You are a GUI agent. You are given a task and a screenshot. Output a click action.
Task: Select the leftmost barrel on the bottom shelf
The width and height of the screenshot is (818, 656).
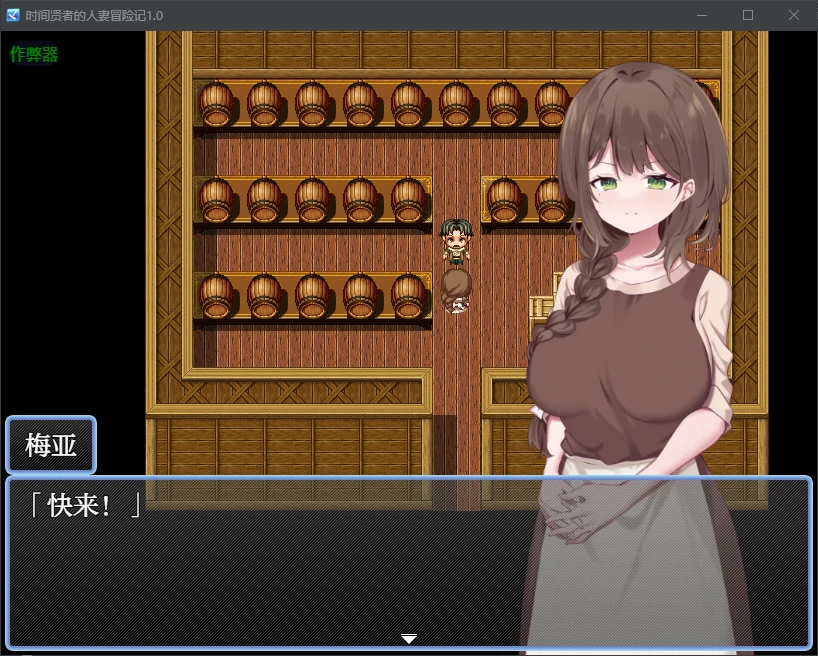[x=215, y=296]
